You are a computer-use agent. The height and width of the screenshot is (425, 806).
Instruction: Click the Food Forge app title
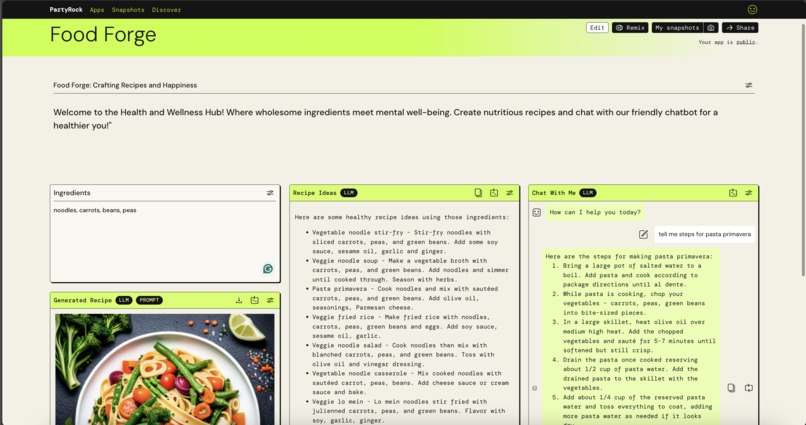[x=103, y=34]
